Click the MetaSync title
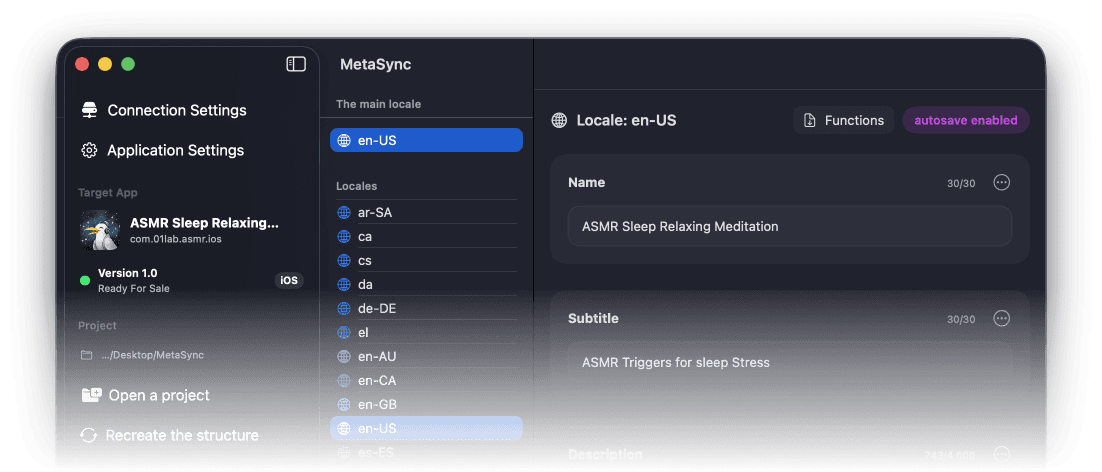Image resolution: width=1102 pixels, height=472 pixels. [x=375, y=65]
